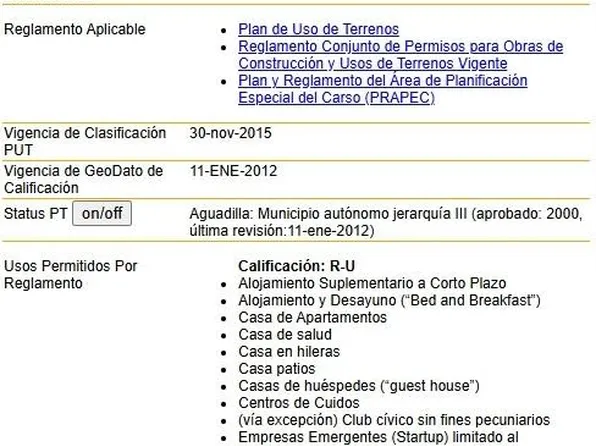This screenshot has width=596, height=446.
Task: Click Alojamiento Suplementario a Corto Plazo
Action: [x=372, y=283]
